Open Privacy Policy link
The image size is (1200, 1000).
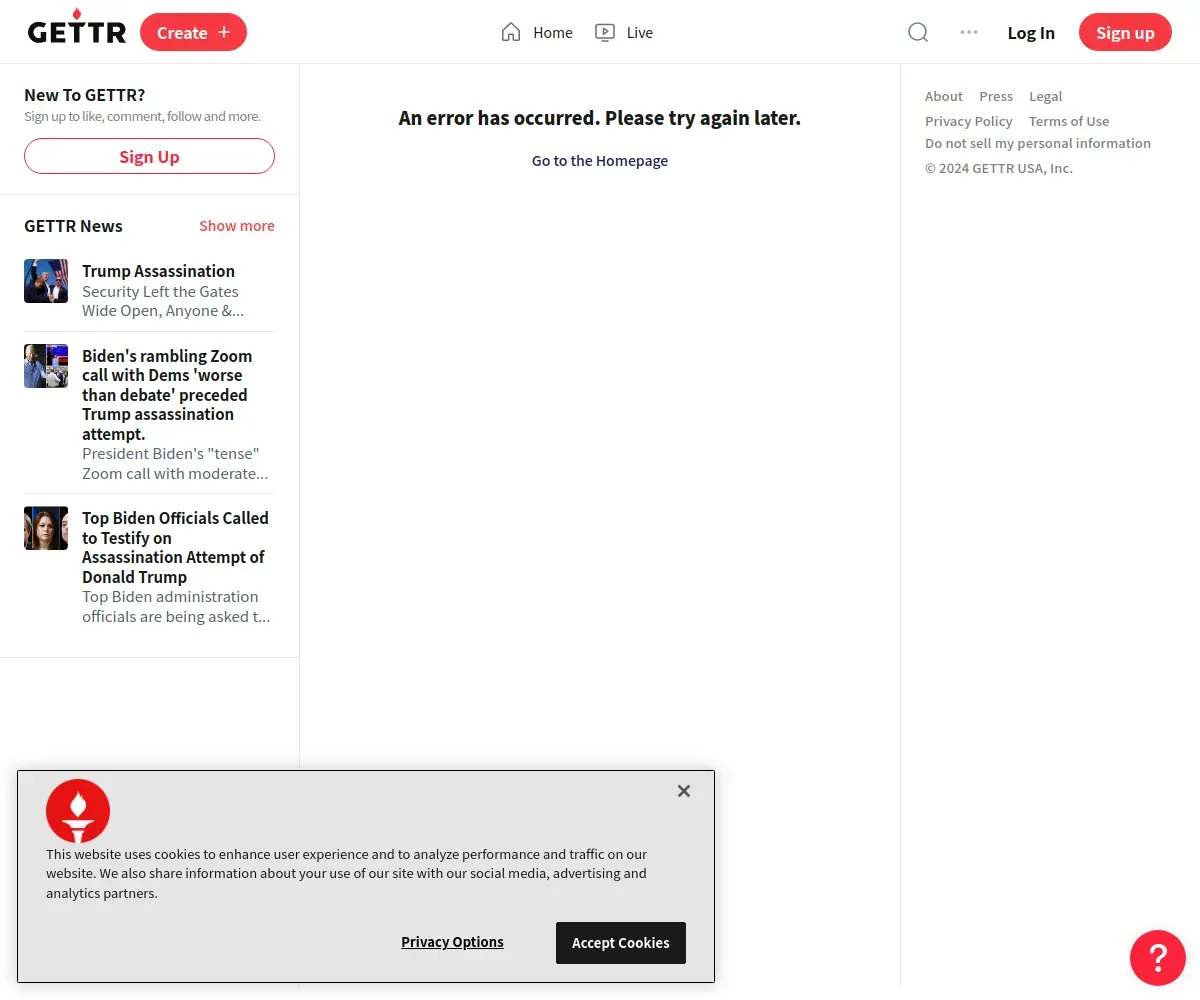[969, 121]
